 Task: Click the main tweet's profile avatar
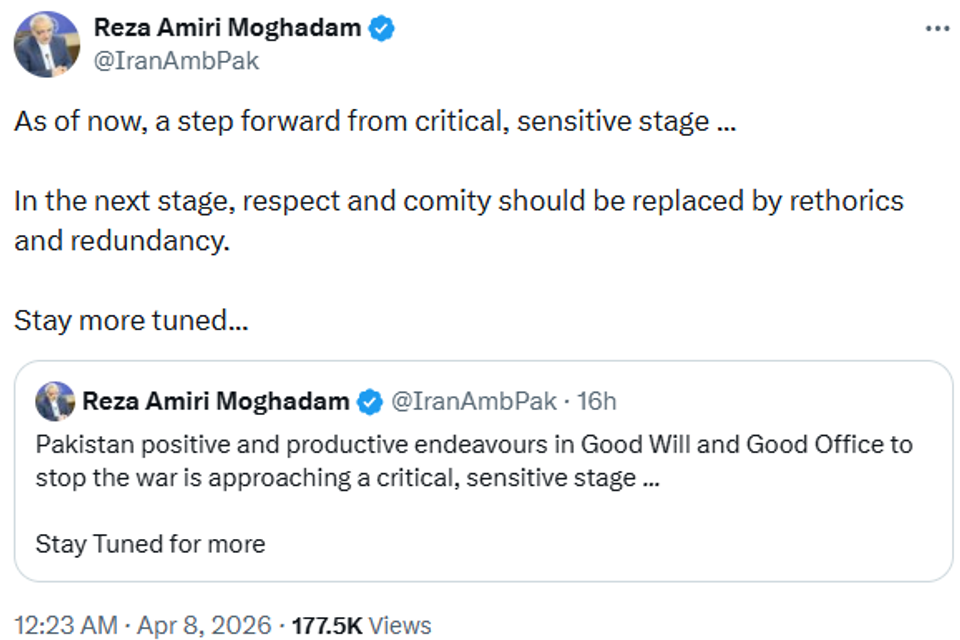(47, 44)
